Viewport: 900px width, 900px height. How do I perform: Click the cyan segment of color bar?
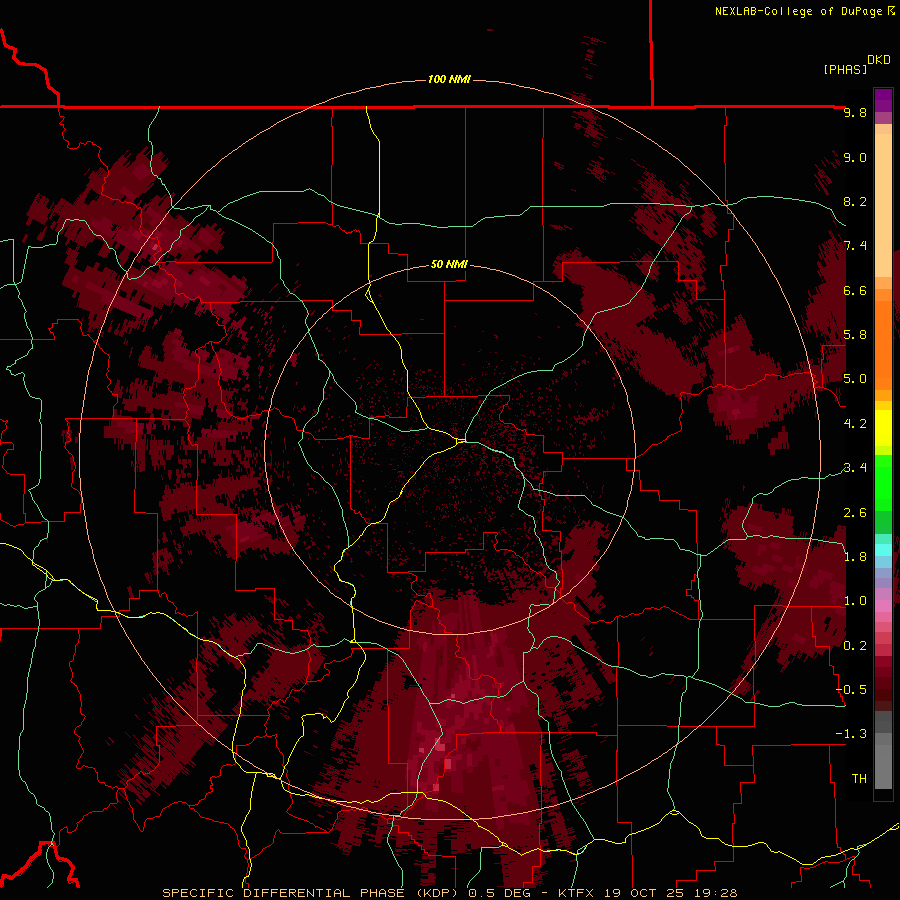(x=883, y=550)
